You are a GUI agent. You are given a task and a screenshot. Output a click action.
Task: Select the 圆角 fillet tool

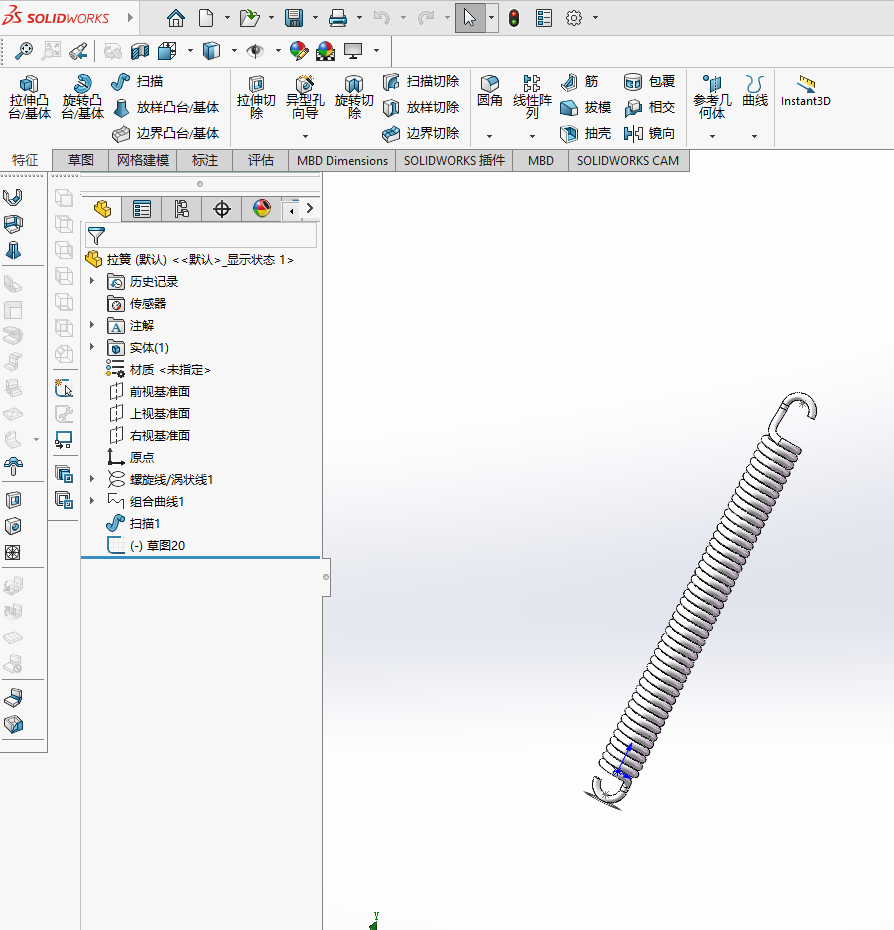489,91
